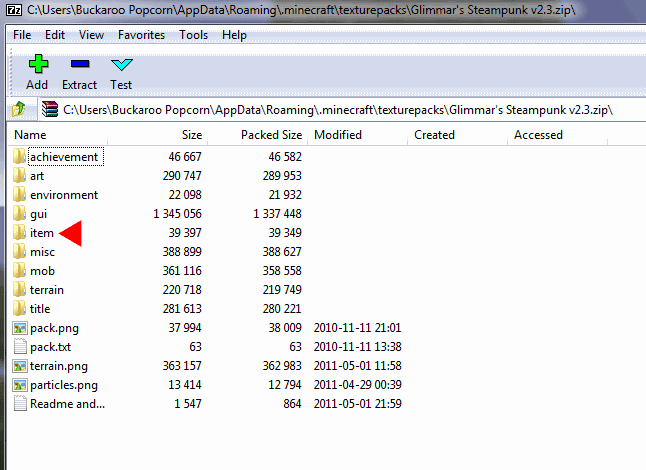The width and height of the screenshot is (646, 470).
Task: Open the Edit menu
Action: tap(55, 35)
